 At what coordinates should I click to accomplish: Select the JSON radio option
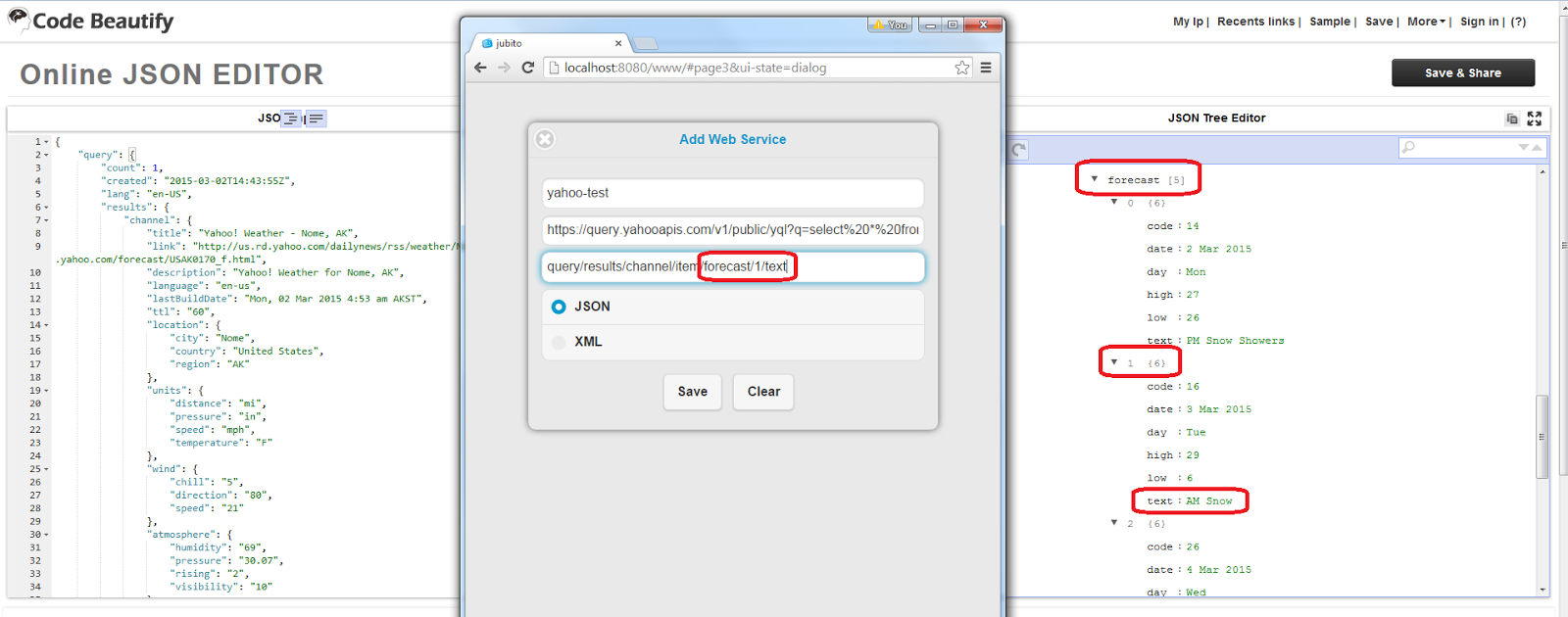559,307
